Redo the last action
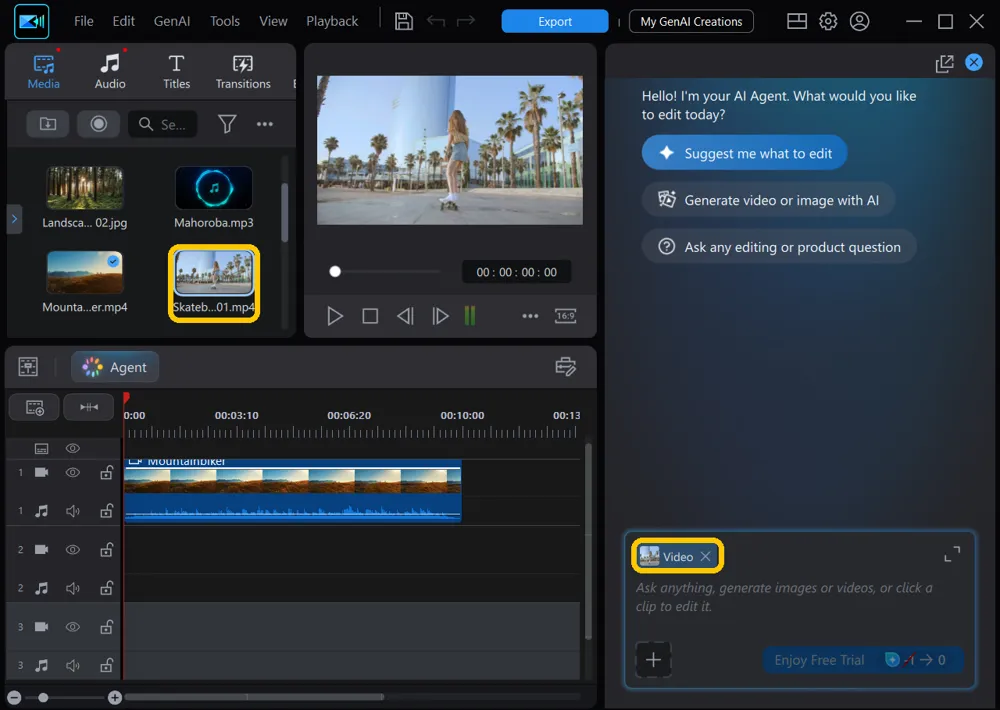Image resolution: width=1000 pixels, height=710 pixels. pyautogui.click(x=466, y=21)
